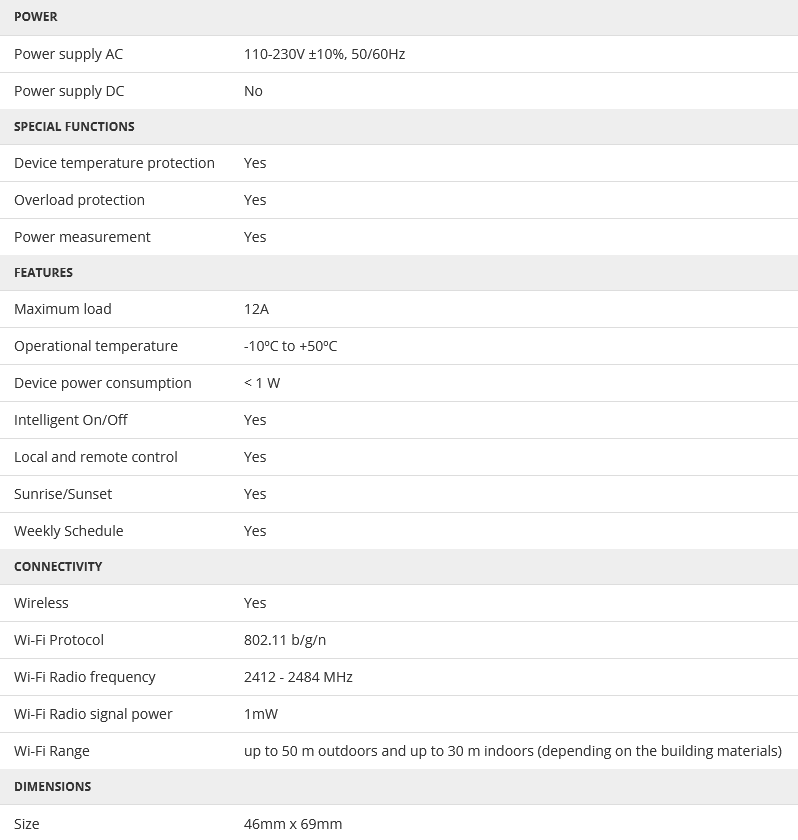Select the Operational temperature label
The height and width of the screenshot is (840, 798).
[x=96, y=346]
